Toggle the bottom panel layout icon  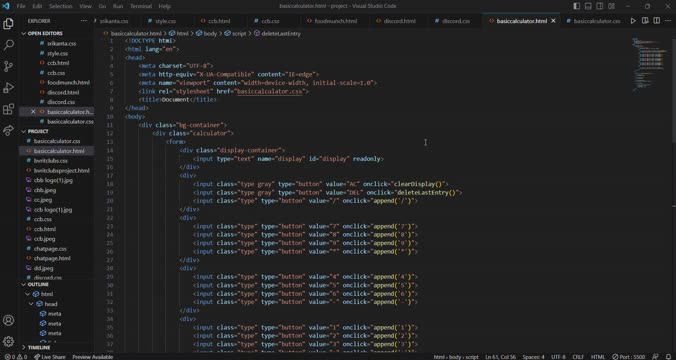coord(588,6)
